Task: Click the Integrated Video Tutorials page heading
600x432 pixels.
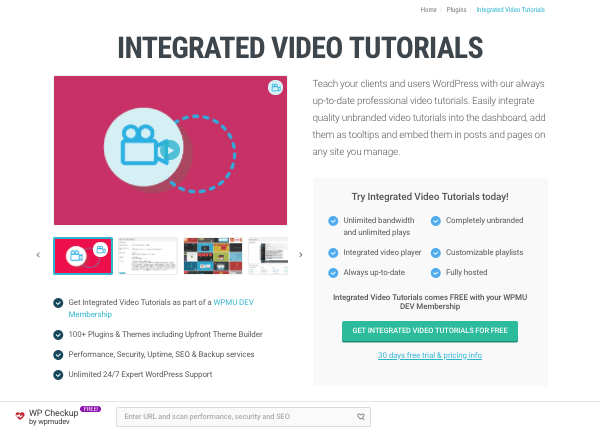Action: coord(300,48)
